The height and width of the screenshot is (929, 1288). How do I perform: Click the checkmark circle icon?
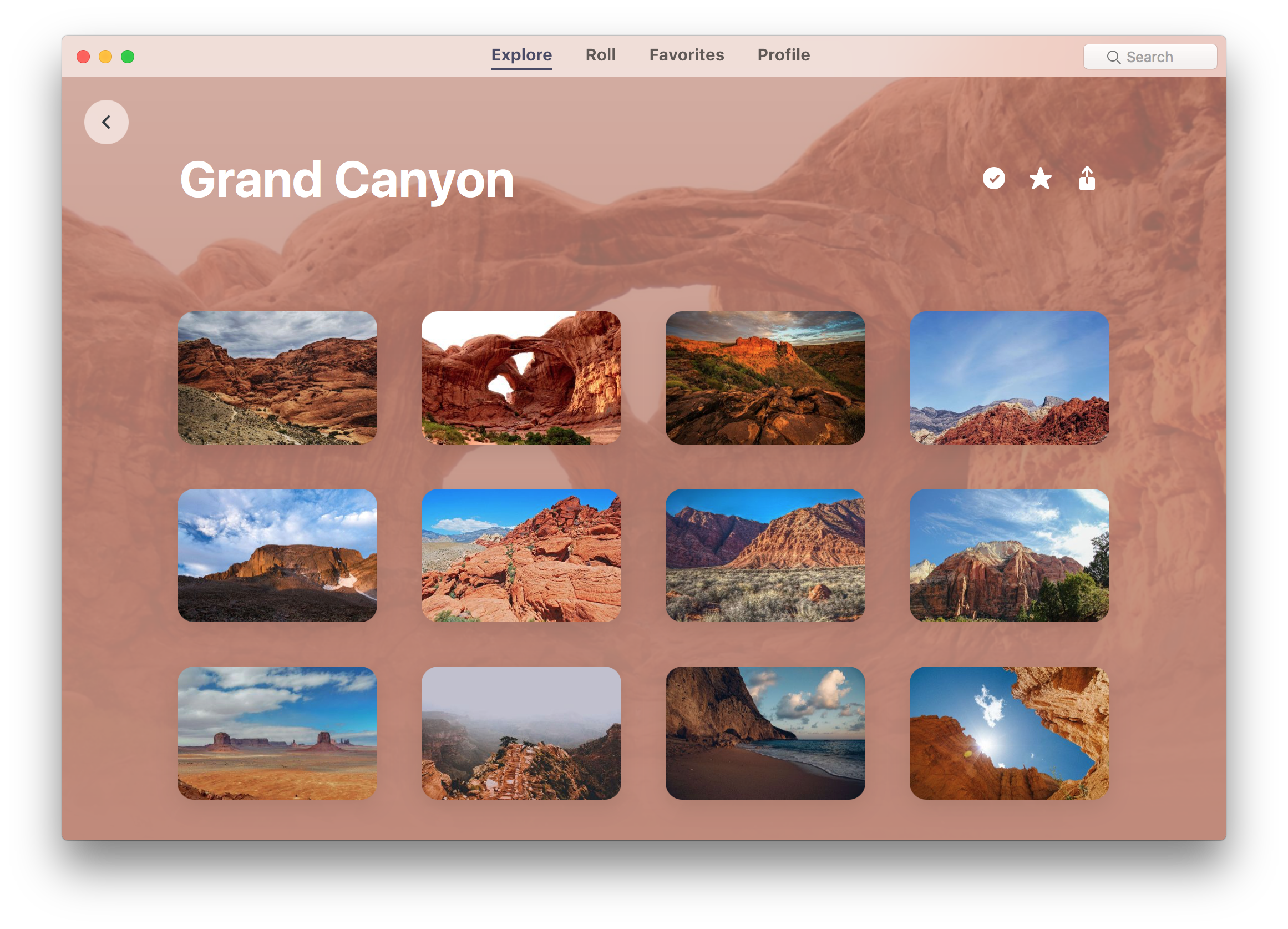point(993,178)
